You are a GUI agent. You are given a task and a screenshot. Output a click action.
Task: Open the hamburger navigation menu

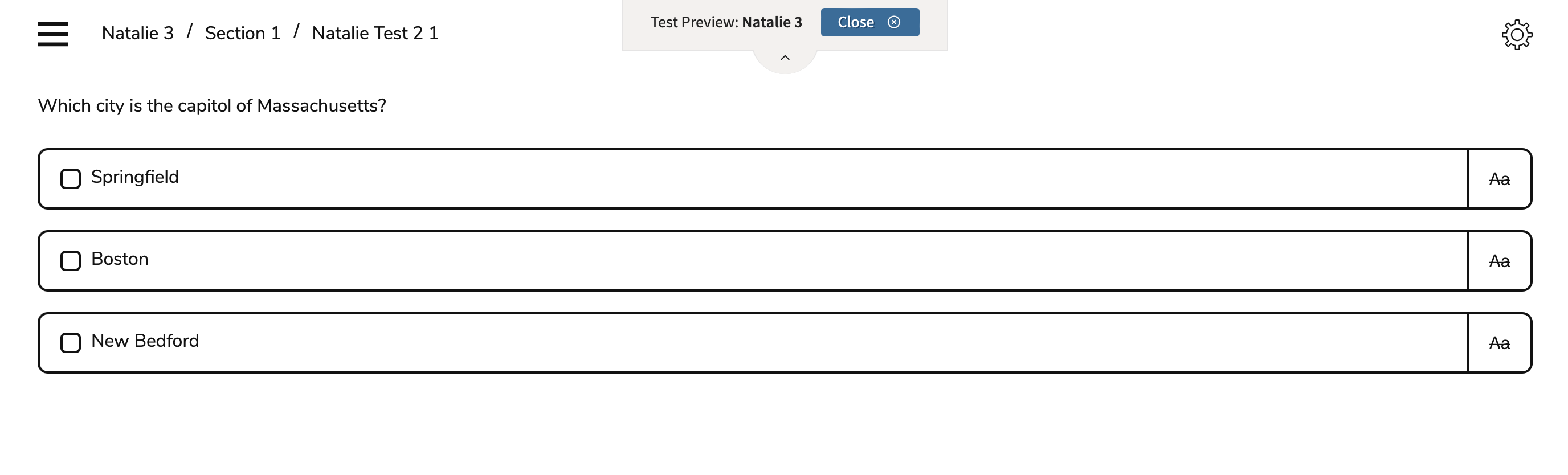[x=52, y=35]
